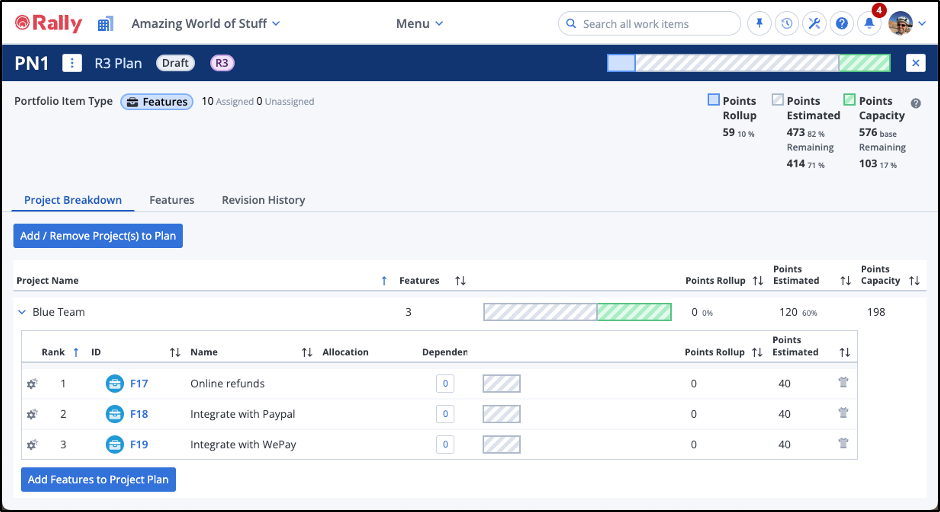Open the recent history clock icon

coord(787,24)
